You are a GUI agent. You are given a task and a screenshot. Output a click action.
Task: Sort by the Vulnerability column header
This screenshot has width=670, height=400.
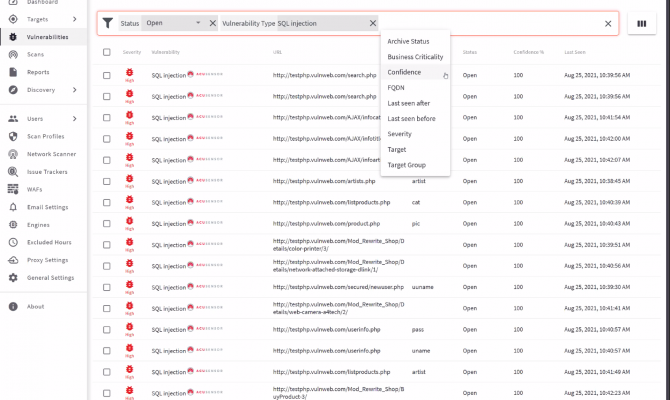(x=165, y=52)
